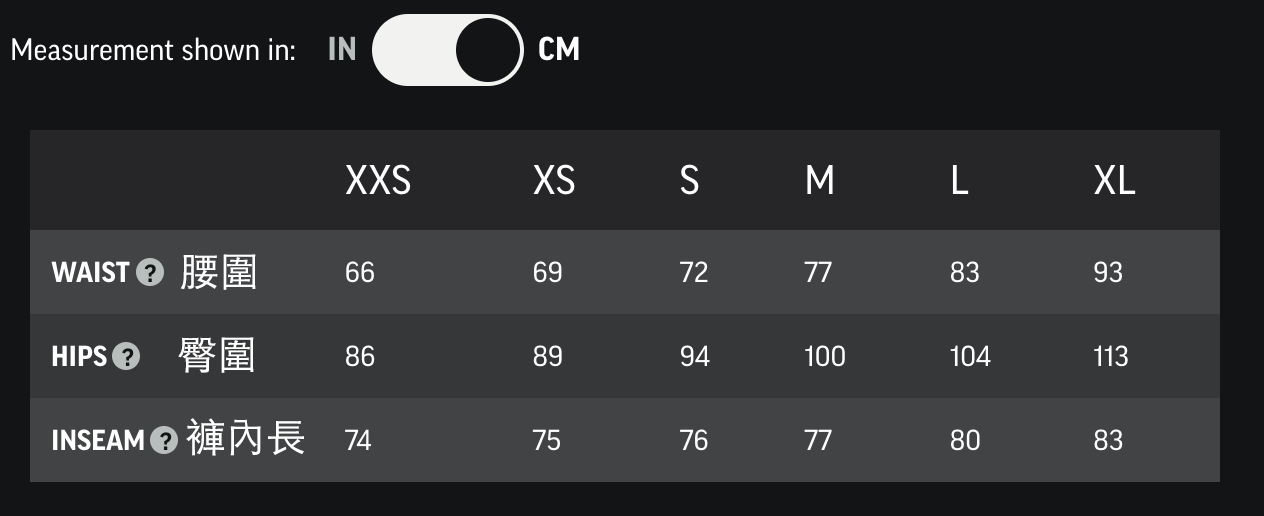Viewport: 1264px width, 516px height.
Task: Select the XL waist value 93
Action: [x=1108, y=272]
